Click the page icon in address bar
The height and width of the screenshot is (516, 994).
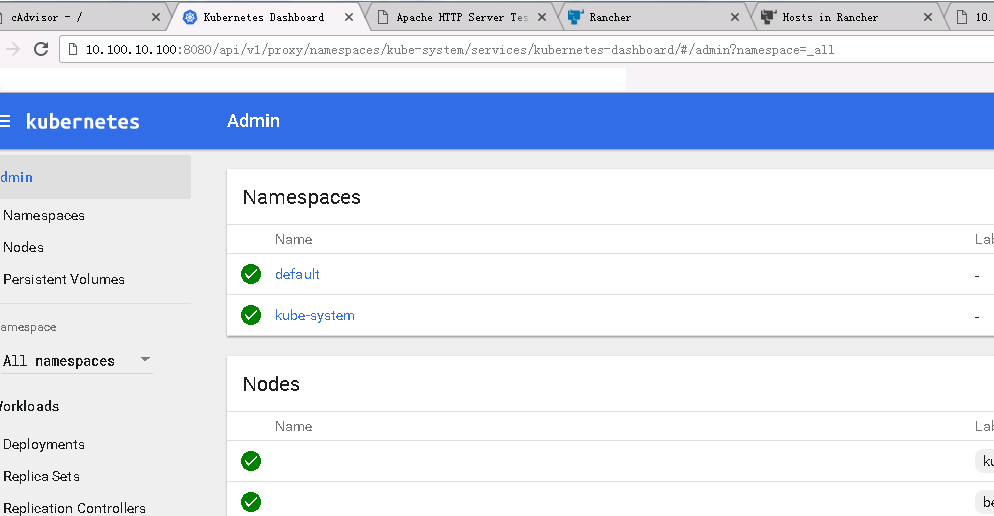click(73, 49)
